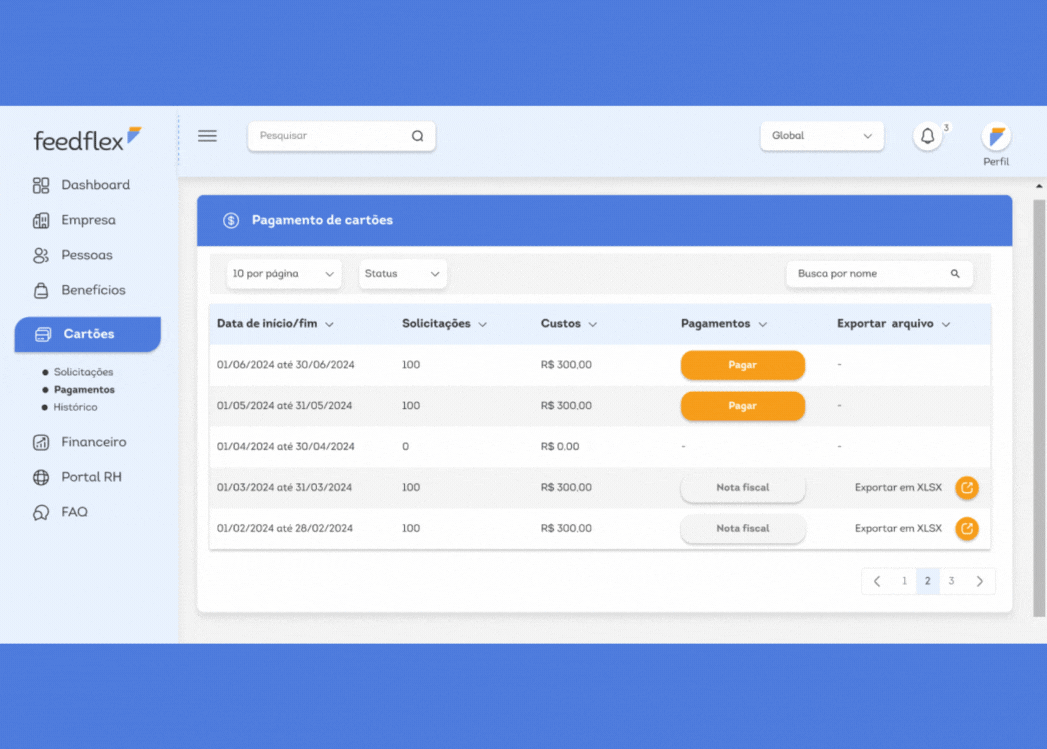The height and width of the screenshot is (749, 1047).
Task: Go to Financeiro in the sidebar
Action: (93, 442)
